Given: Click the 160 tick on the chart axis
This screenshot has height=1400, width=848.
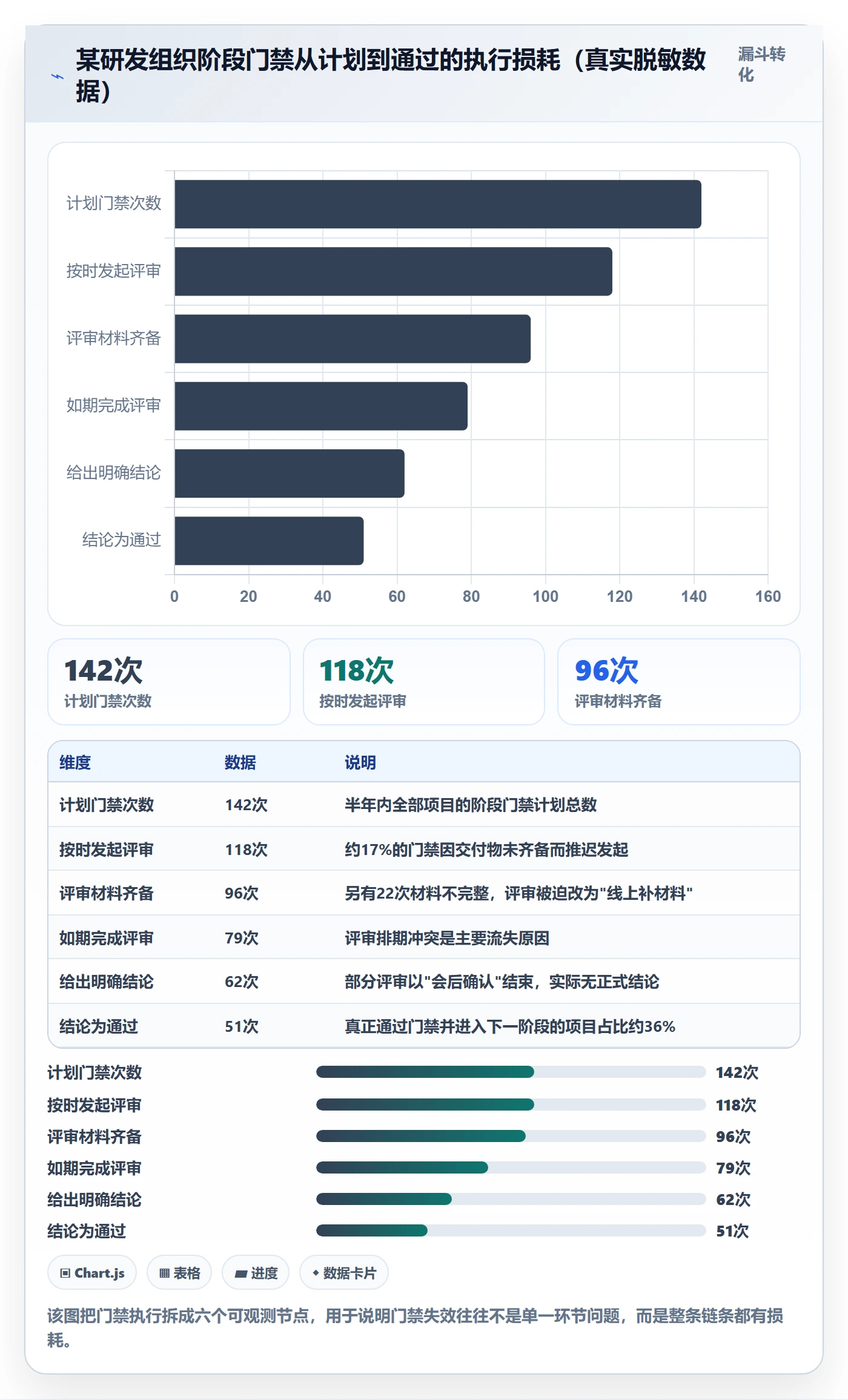Looking at the screenshot, I should point(768,596).
